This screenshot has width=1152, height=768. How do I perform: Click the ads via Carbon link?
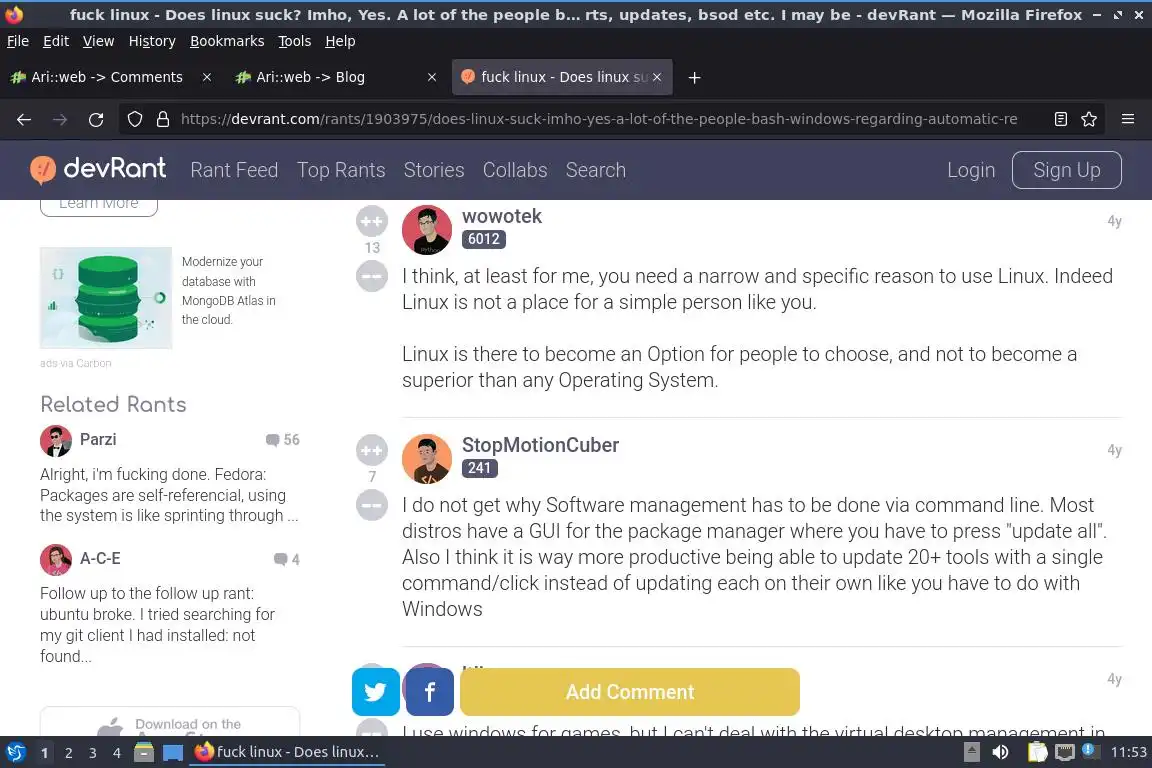pyautogui.click(x=76, y=363)
